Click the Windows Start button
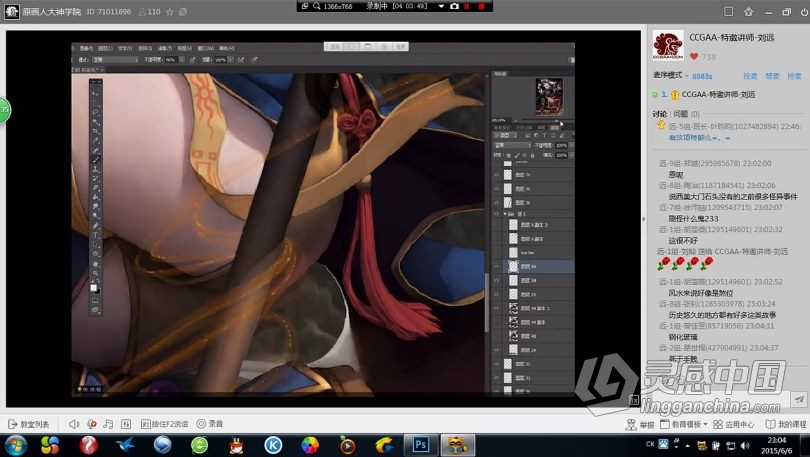 (x=15, y=445)
